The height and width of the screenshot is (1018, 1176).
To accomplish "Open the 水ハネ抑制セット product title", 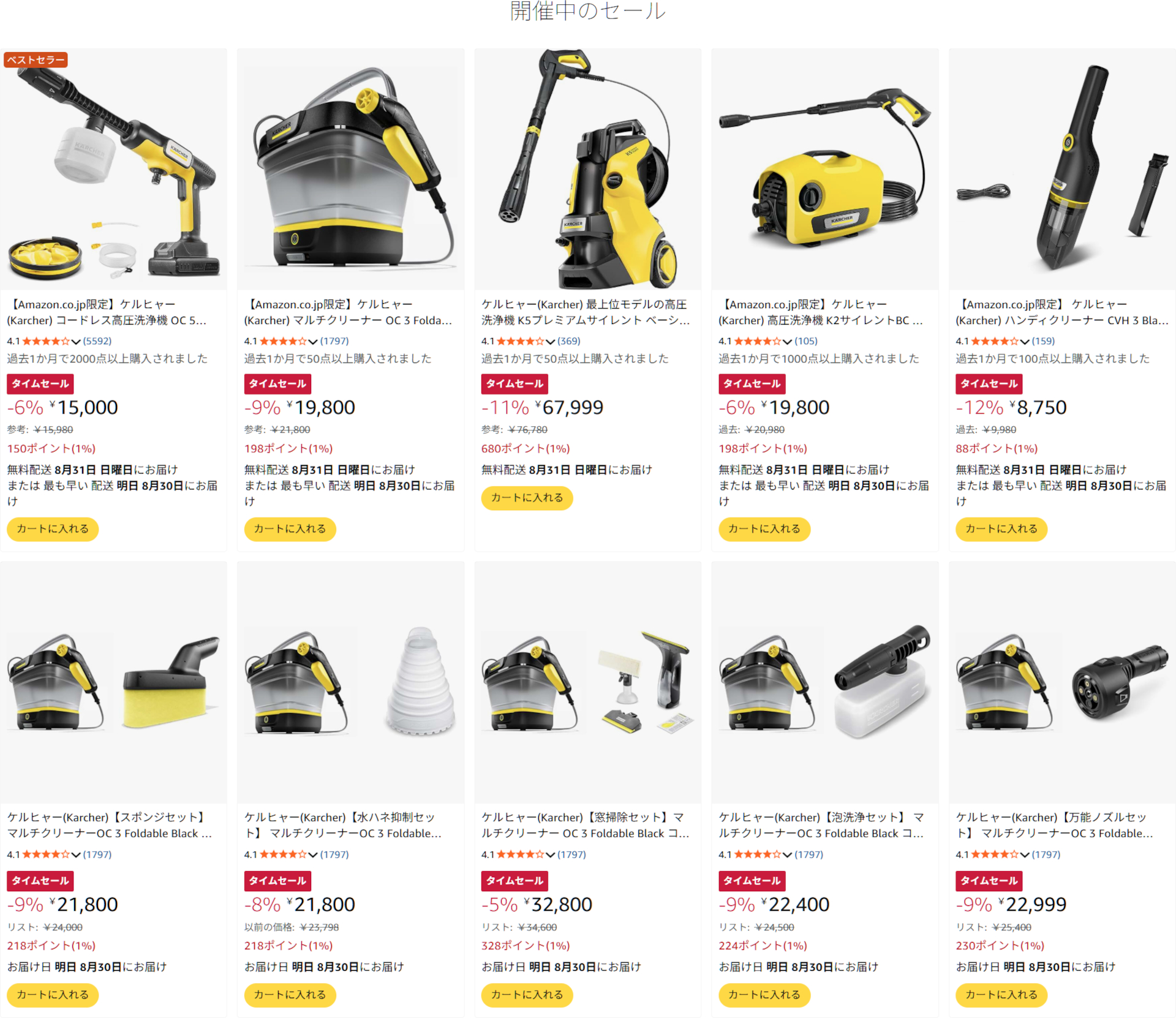I will coord(343,825).
